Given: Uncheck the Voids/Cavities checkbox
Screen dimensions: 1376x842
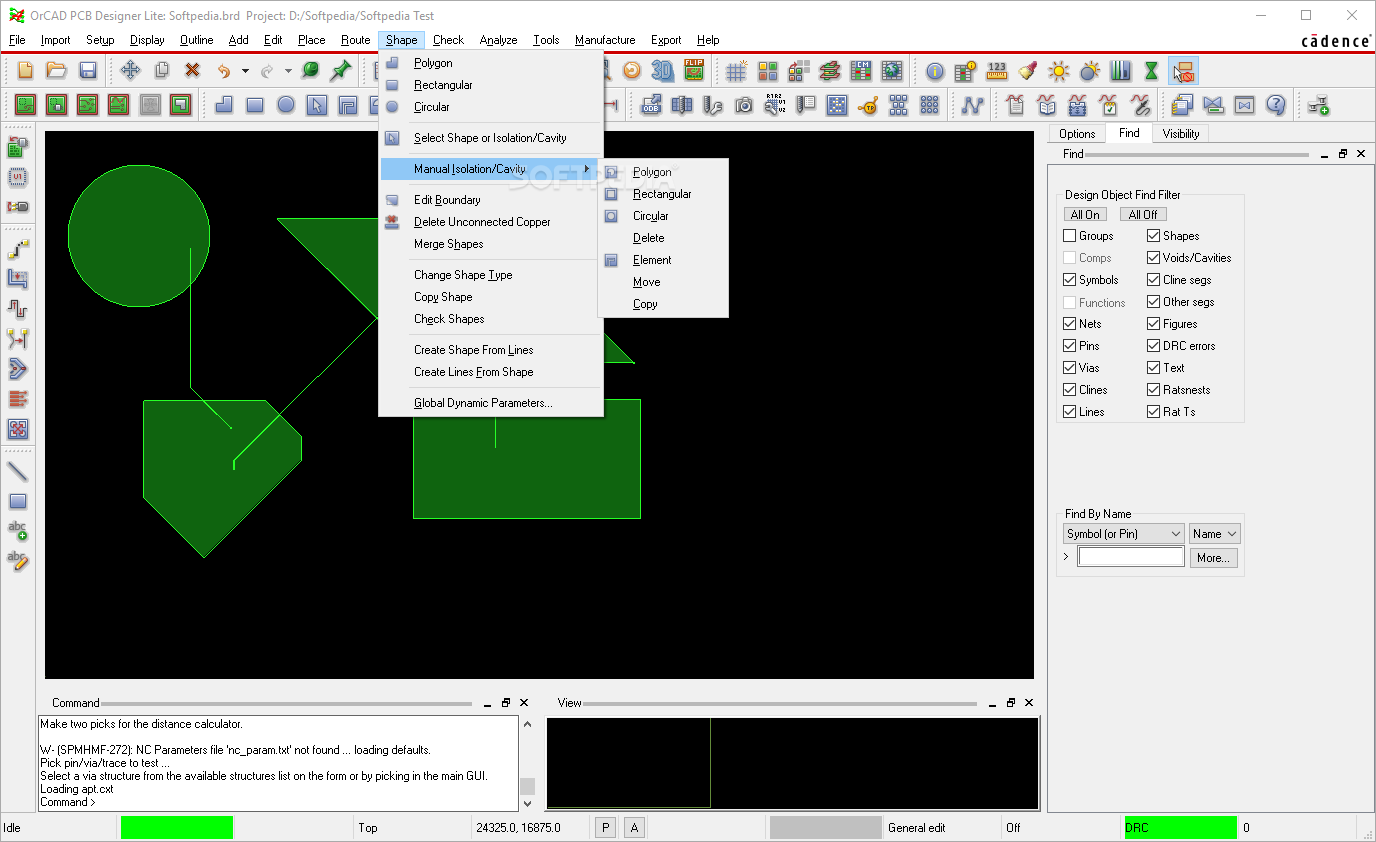Looking at the screenshot, I should click(x=1154, y=258).
